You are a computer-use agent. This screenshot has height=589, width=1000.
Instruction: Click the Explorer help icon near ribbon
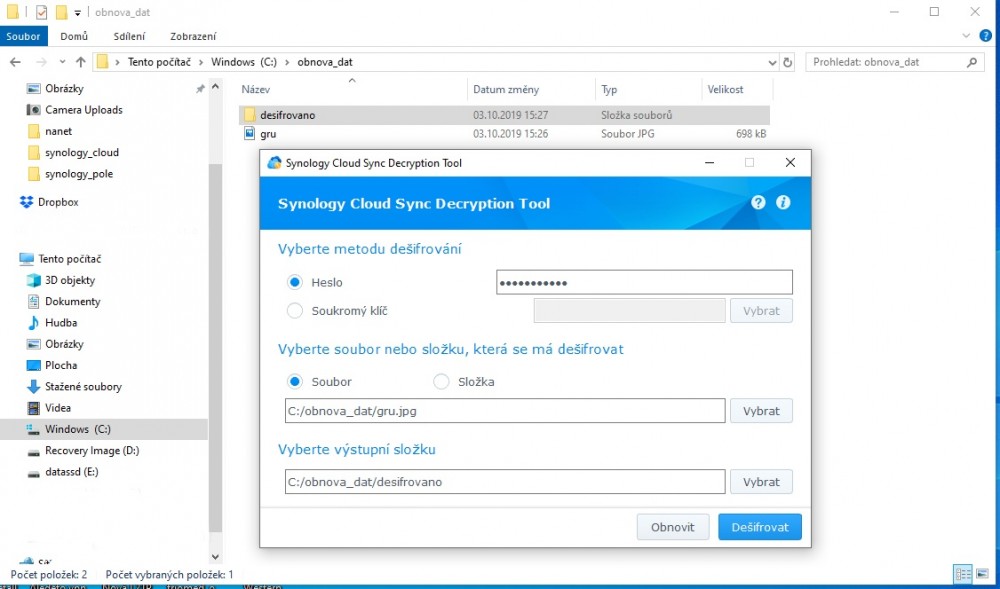pyautogui.click(x=985, y=36)
